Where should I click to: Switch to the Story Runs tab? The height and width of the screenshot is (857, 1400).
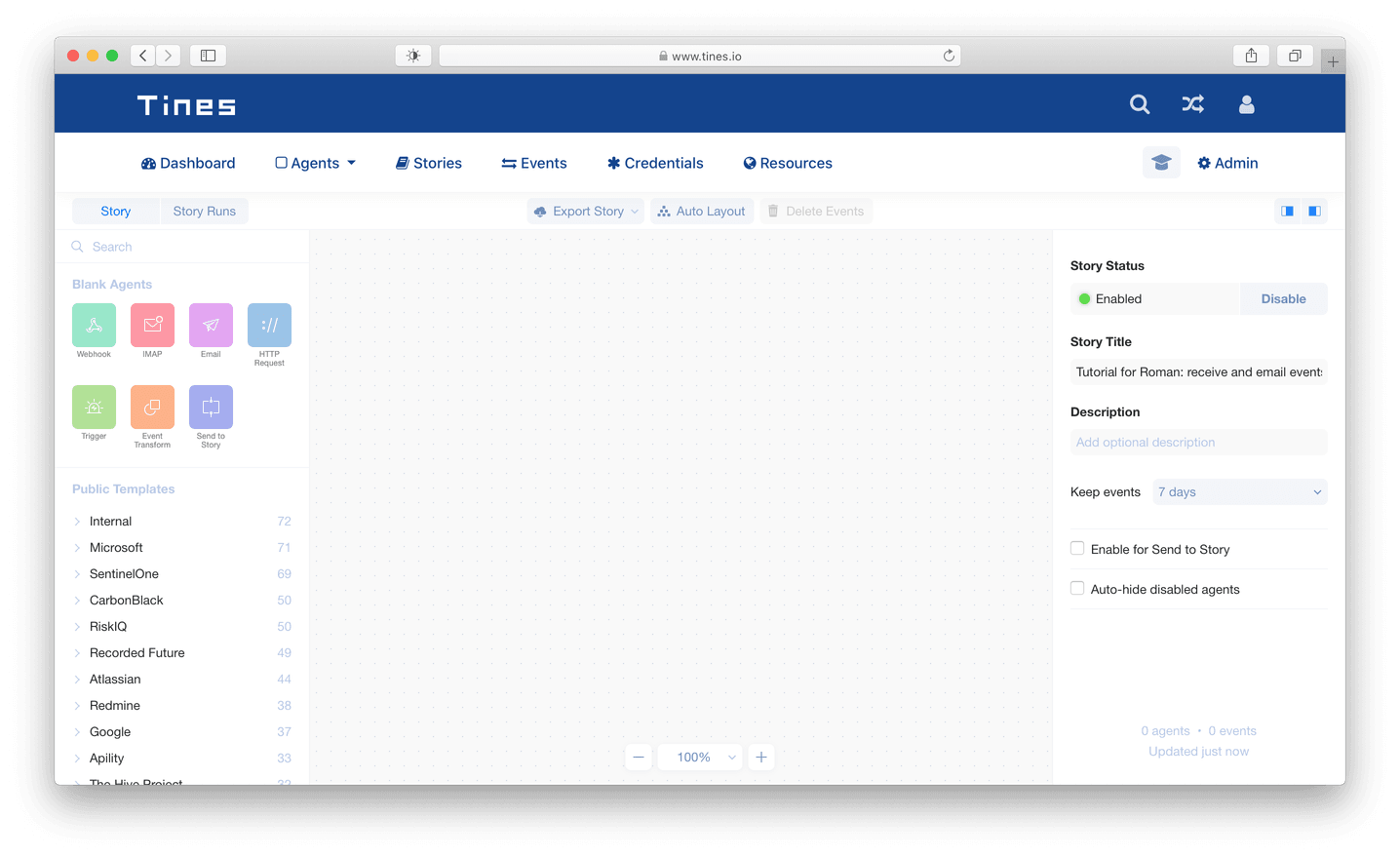click(204, 212)
